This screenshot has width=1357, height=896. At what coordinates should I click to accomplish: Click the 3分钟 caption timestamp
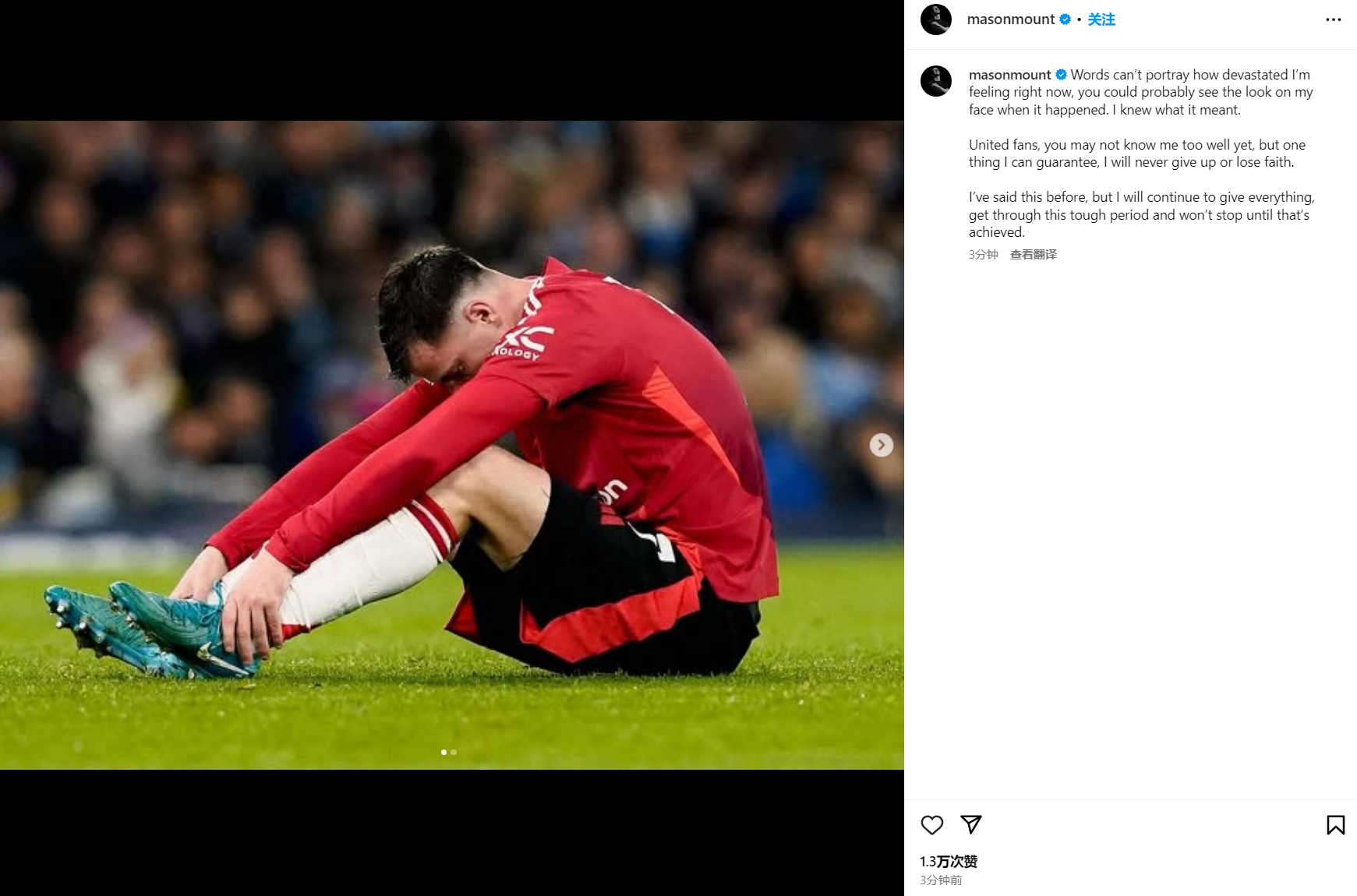click(x=983, y=254)
